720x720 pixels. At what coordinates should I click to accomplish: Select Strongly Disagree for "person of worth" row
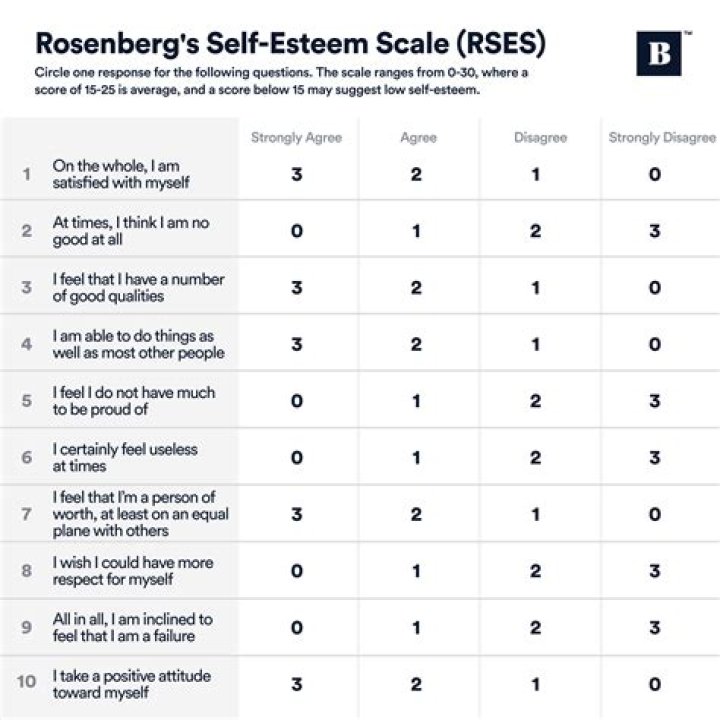click(655, 514)
